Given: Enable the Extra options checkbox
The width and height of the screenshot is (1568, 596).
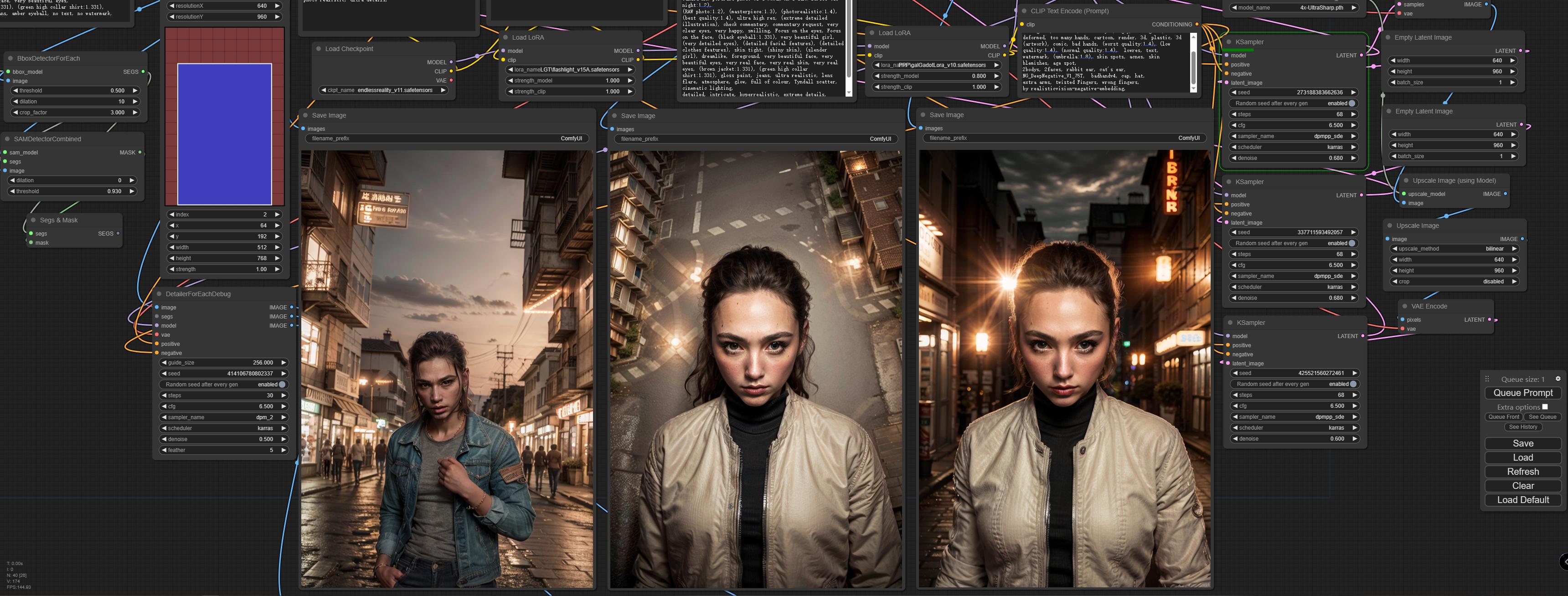Looking at the screenshot, I should (1545, 406).
